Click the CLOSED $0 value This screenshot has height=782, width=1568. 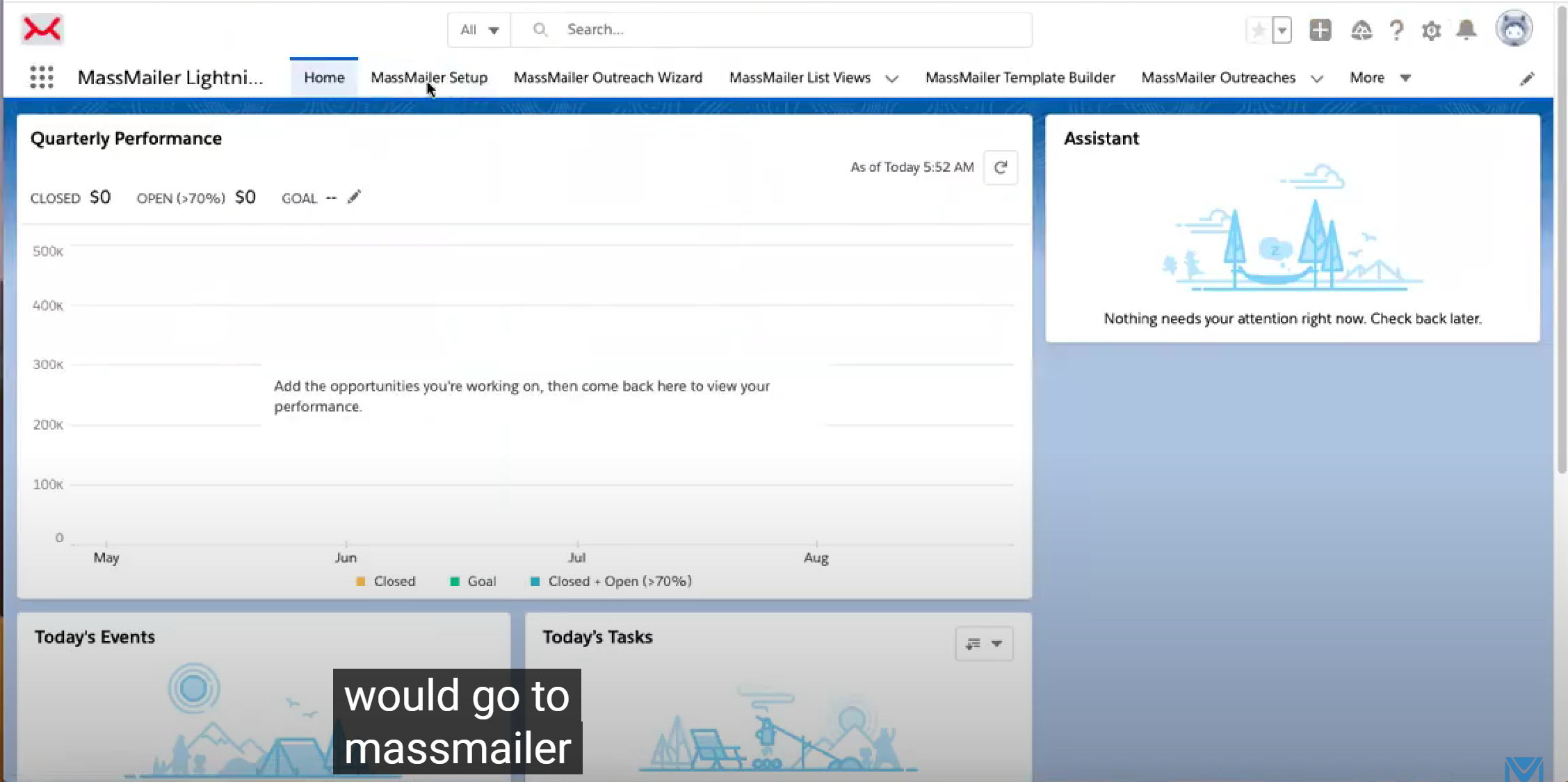[100, 197]
